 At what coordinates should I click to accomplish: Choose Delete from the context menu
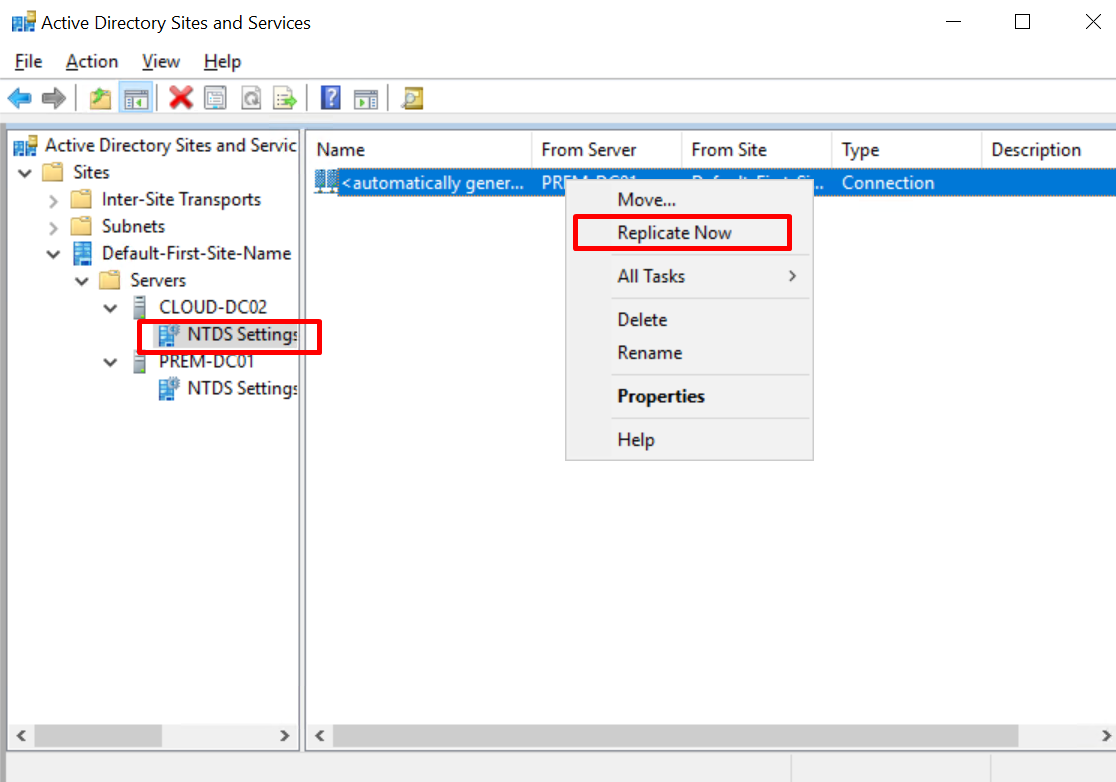pos(689,319)
